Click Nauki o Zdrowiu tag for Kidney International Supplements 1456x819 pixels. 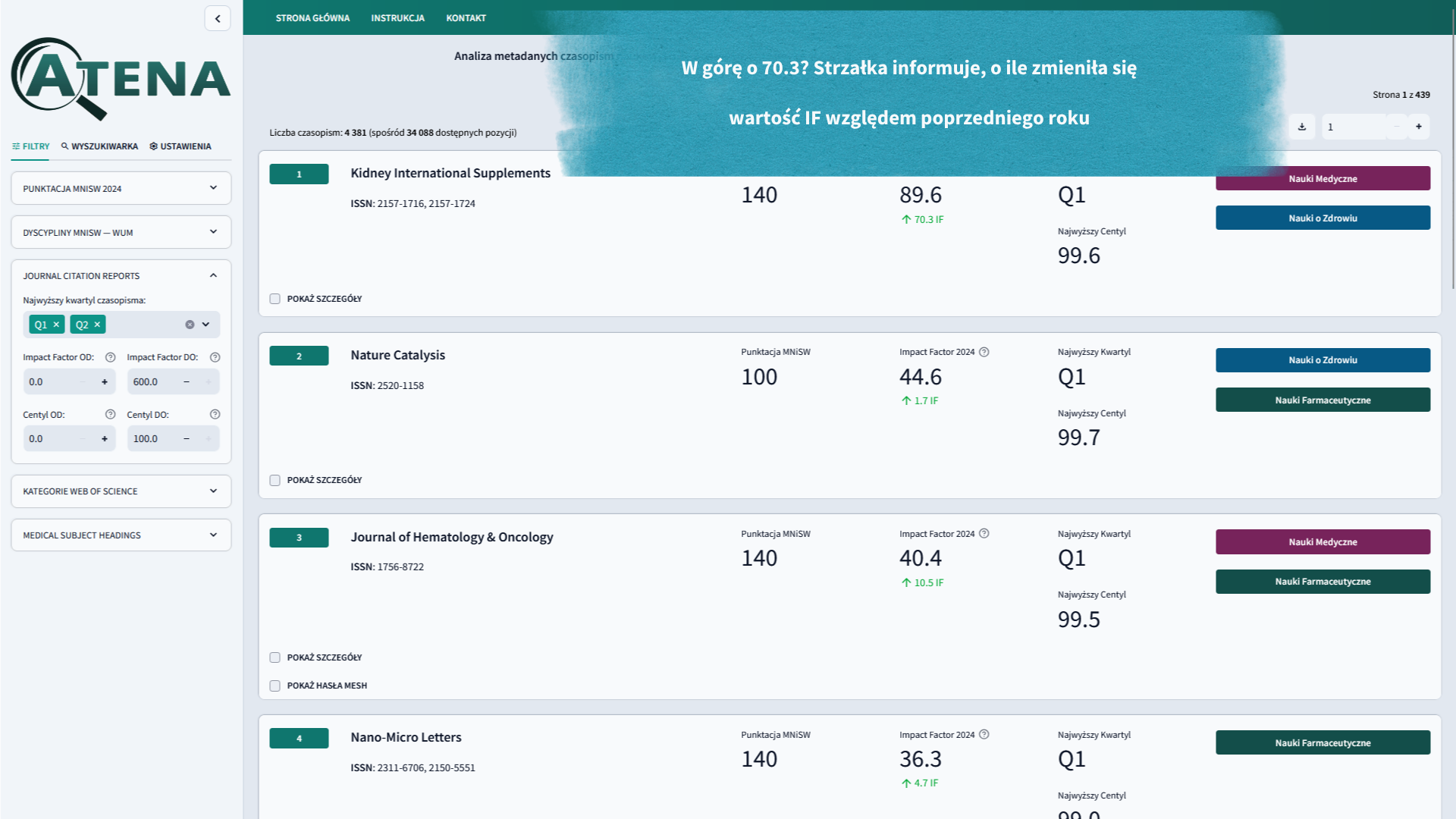[1323, 218]
